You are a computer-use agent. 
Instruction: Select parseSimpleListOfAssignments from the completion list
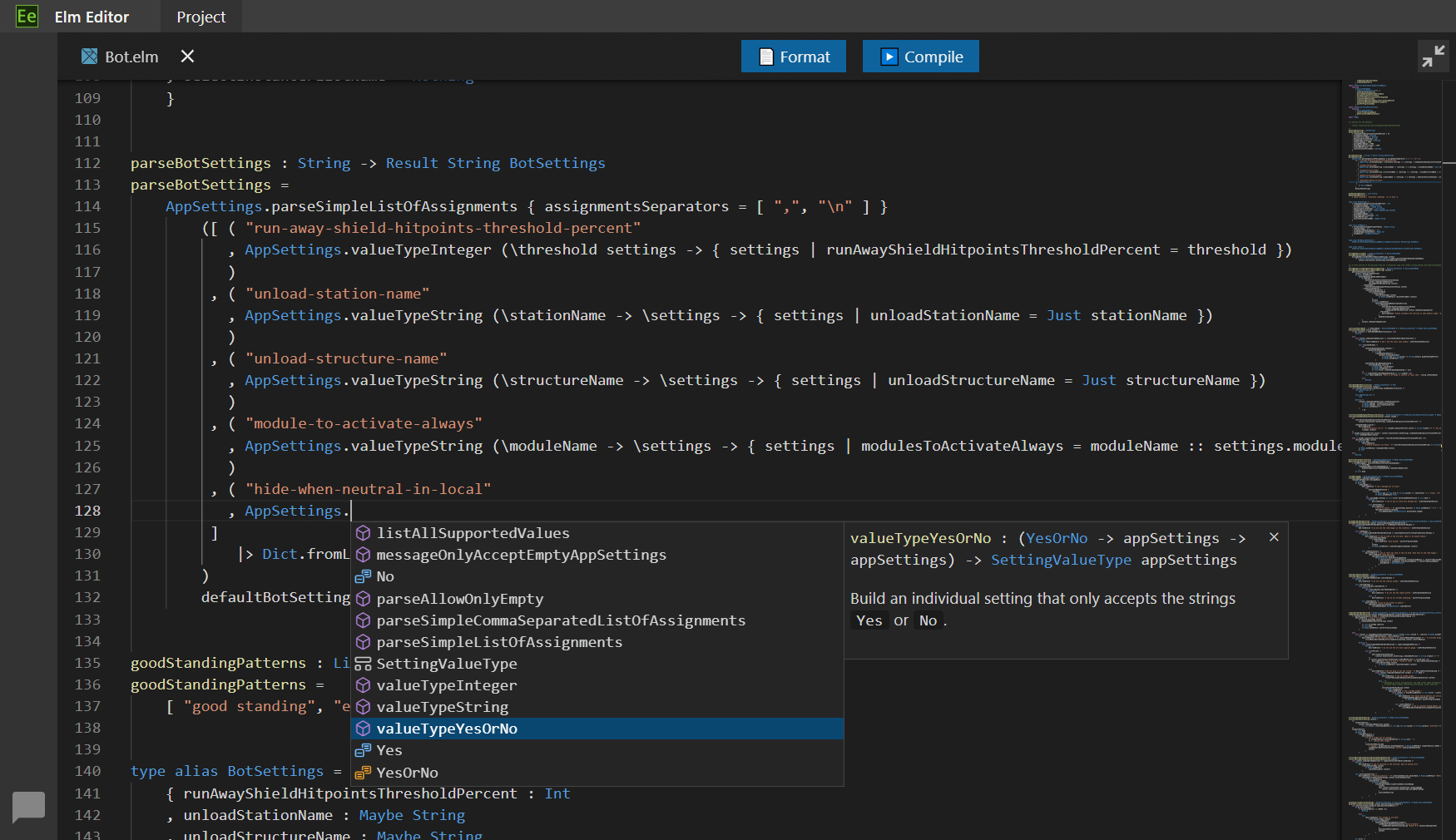coord(499,641)
